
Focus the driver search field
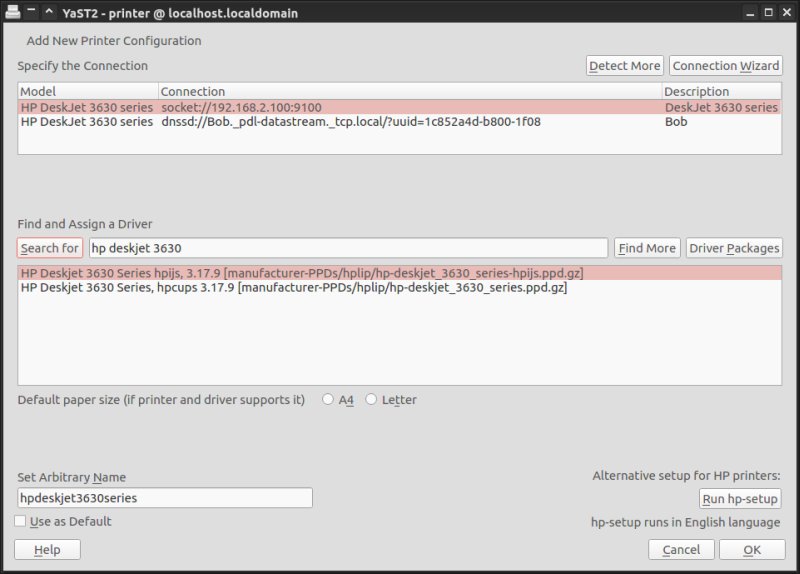click(x=348, y=248)
